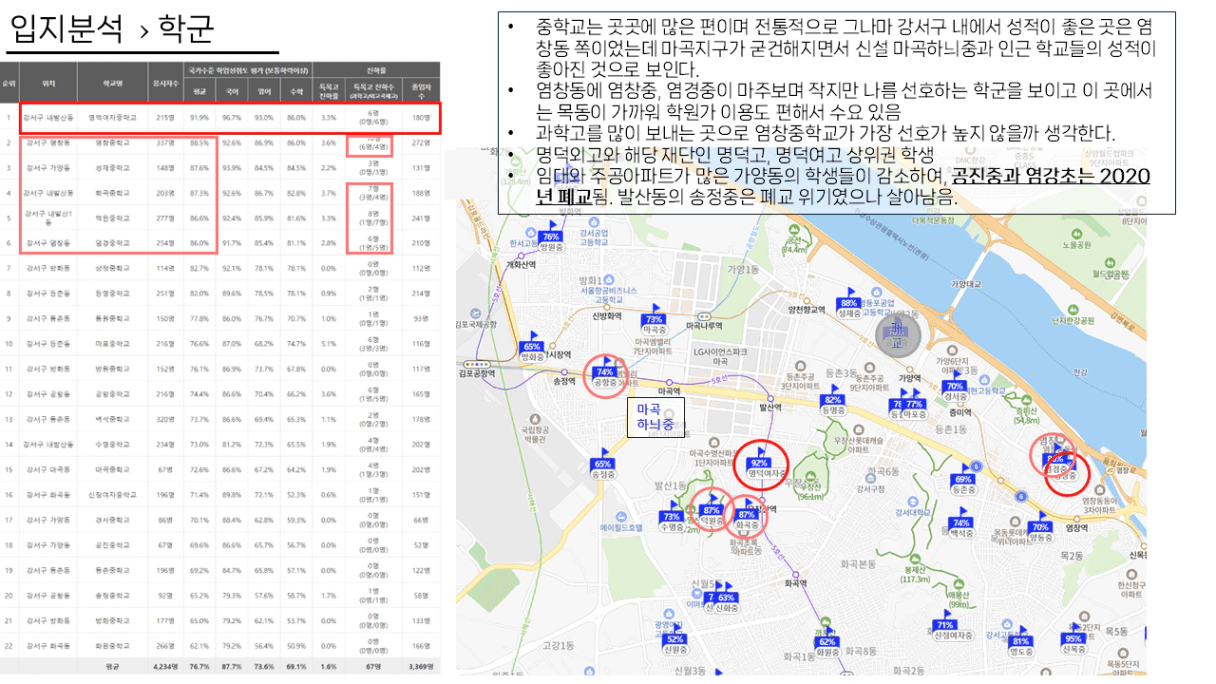Click the 신정여자중학교 school name cell

(112, 495)
